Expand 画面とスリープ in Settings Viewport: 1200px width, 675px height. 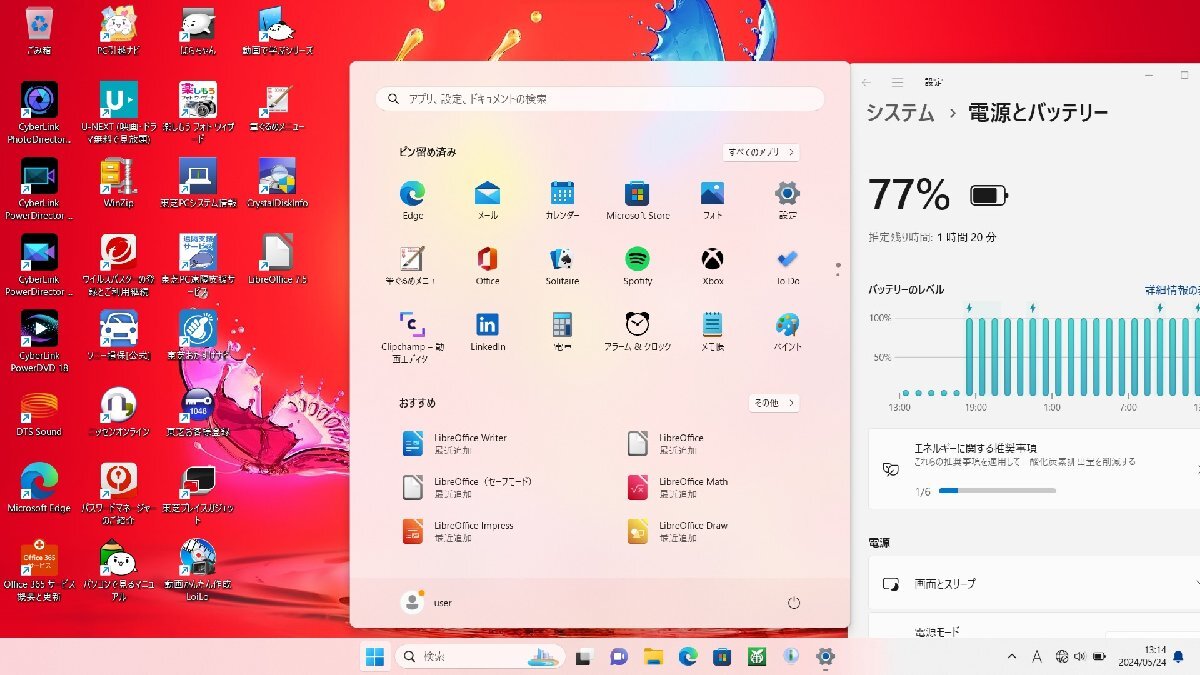pos(1034,583)
